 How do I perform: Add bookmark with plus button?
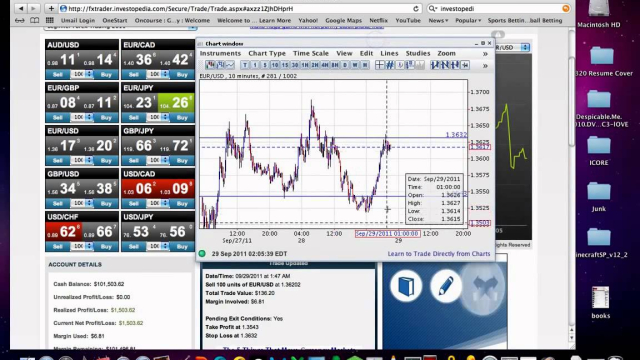coord(51,8)
